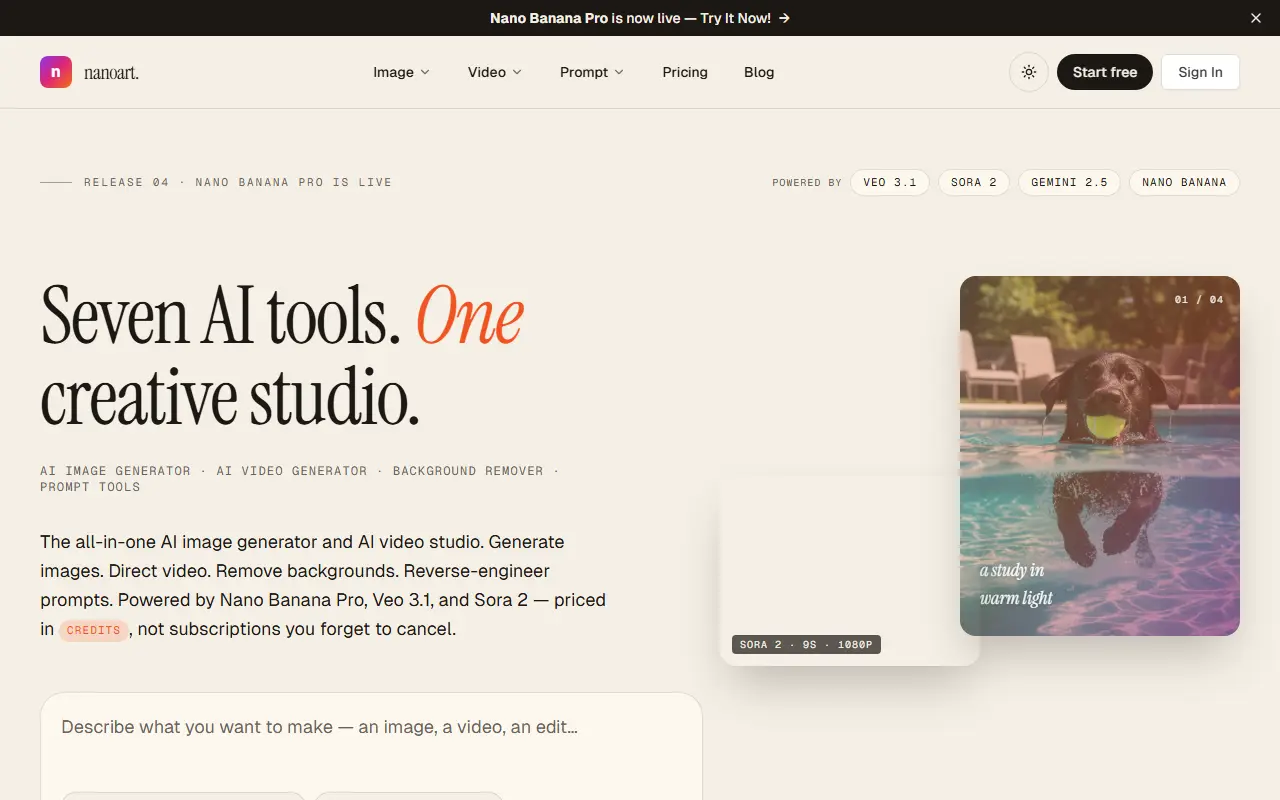Open the Pricing page
The width and height of the screenshot is (1280, 800).
tap(685, 72)
